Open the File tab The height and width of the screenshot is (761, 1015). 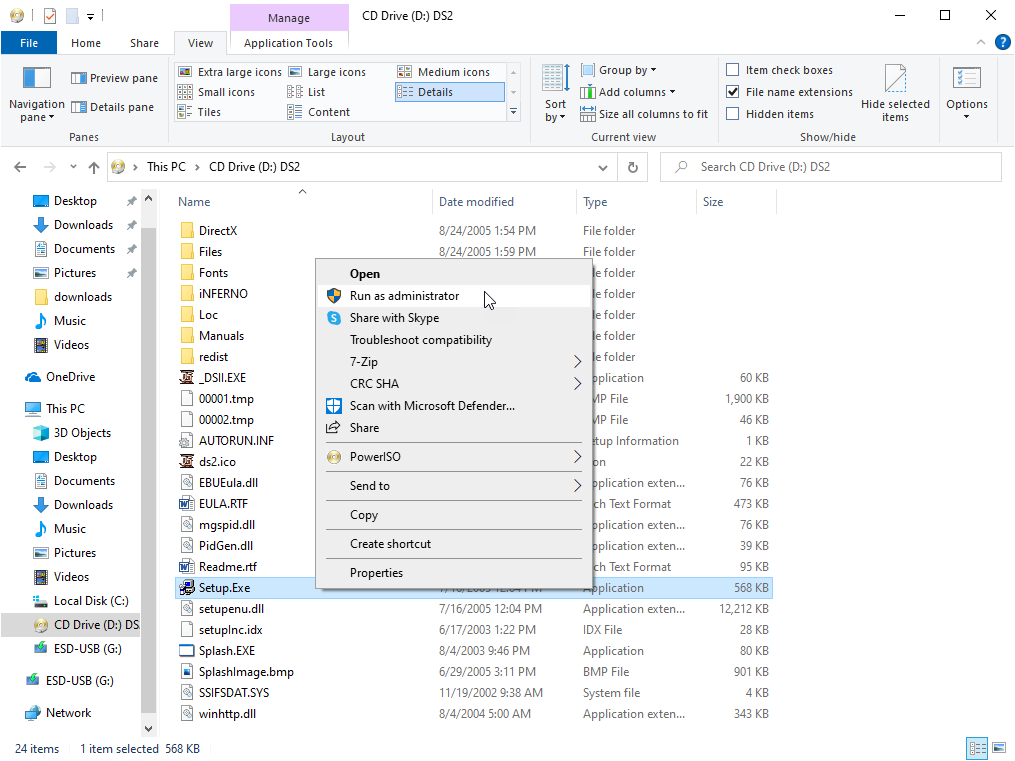point(29,43)
